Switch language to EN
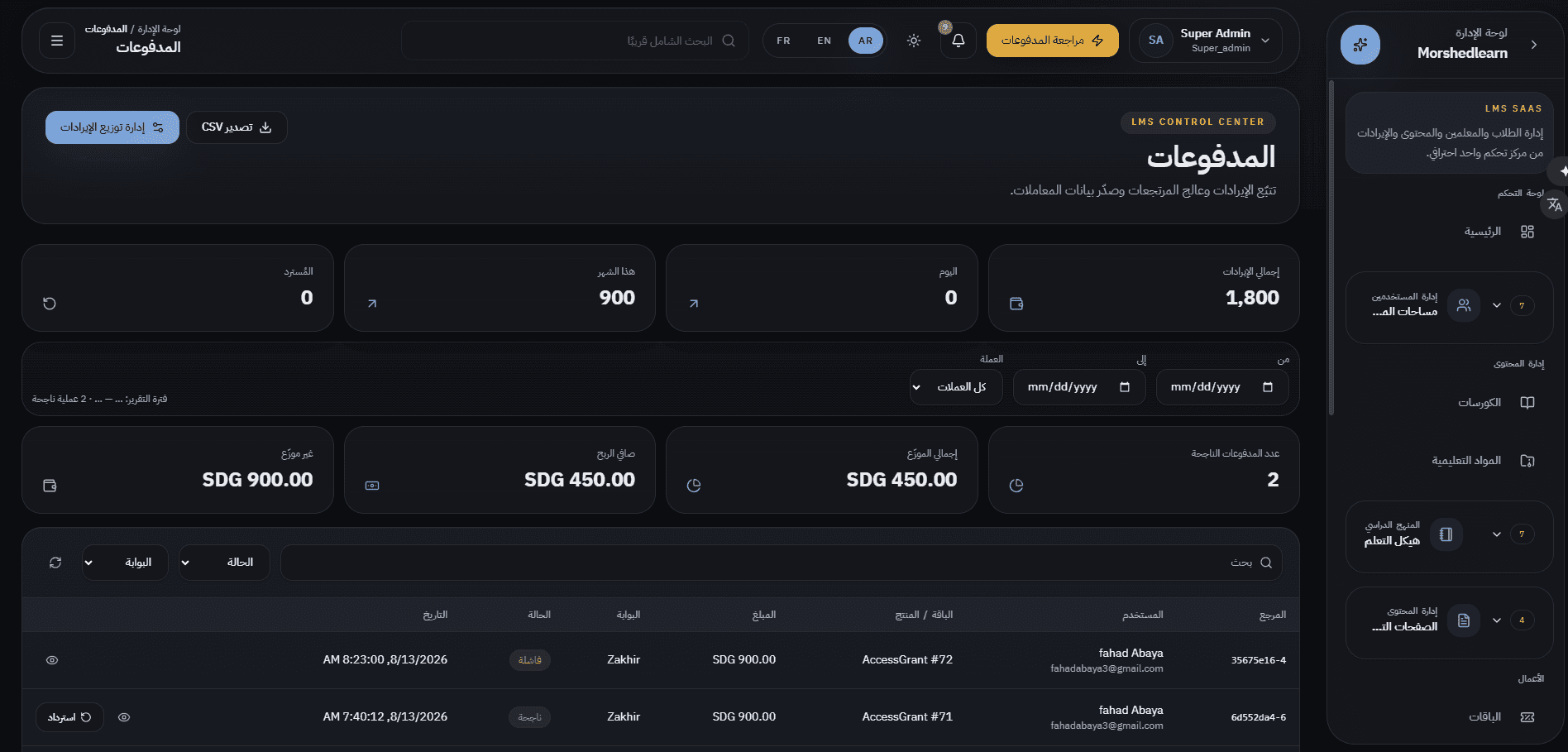The height and width of the screenshot is (752, 1568). (x=824, y=41)
